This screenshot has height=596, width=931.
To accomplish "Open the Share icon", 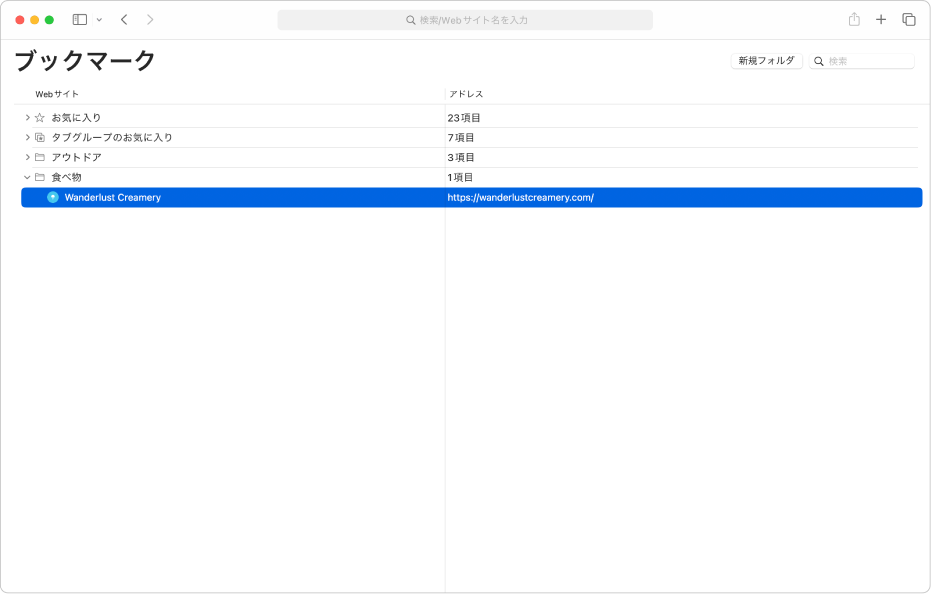I will (854, 20).
